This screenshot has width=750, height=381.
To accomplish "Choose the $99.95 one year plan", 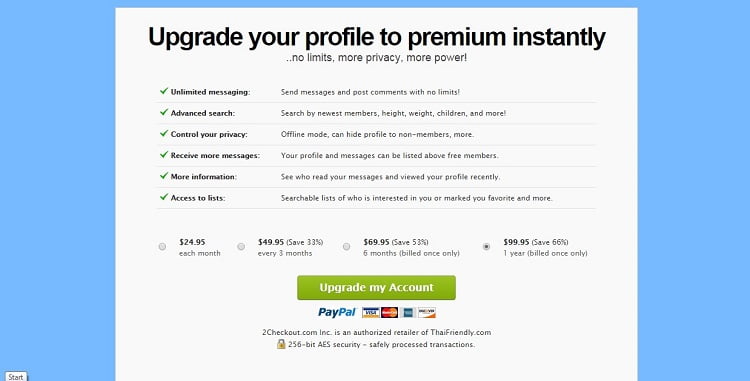I will click(486, 247).
